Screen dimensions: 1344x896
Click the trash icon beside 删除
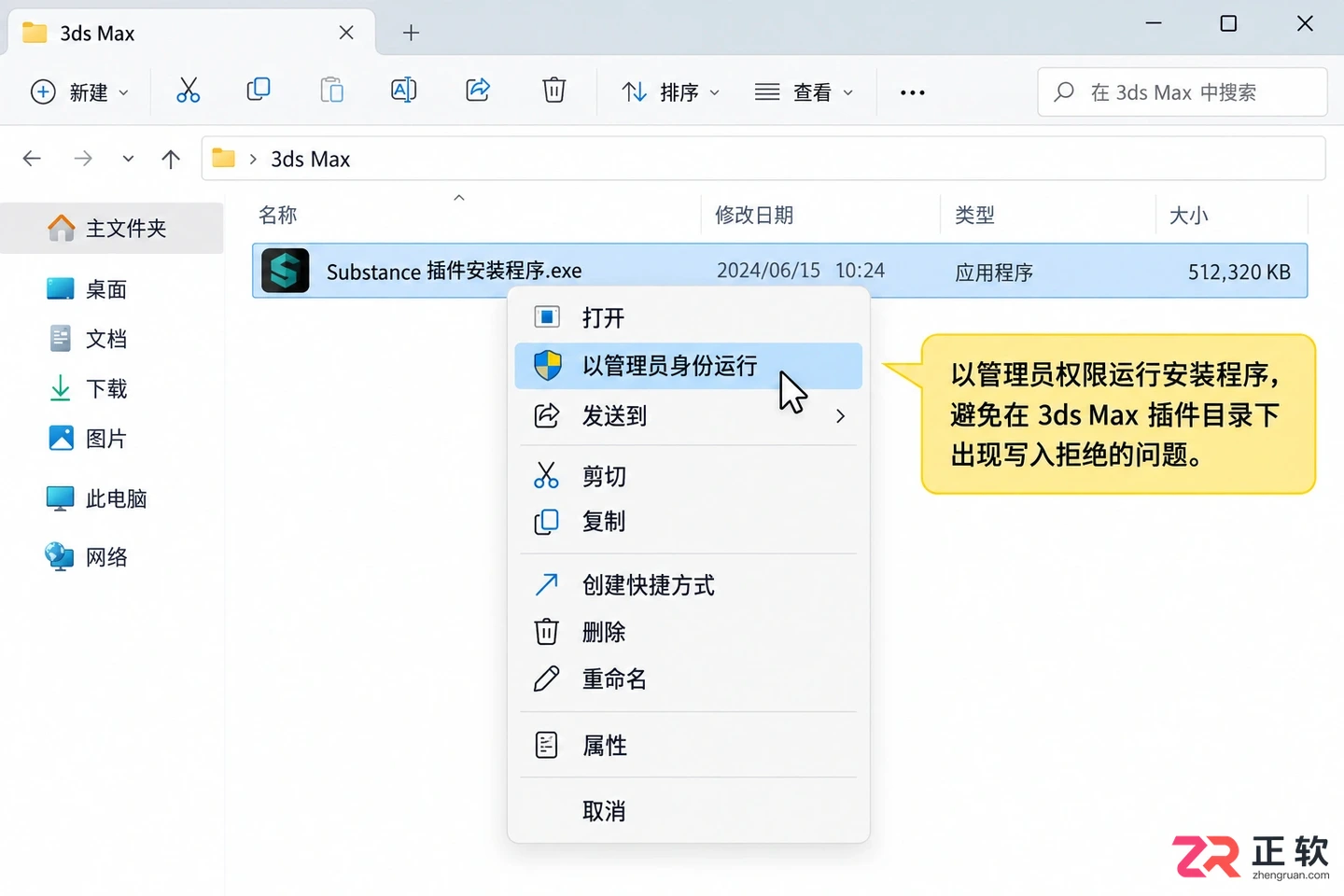[546, 632]
